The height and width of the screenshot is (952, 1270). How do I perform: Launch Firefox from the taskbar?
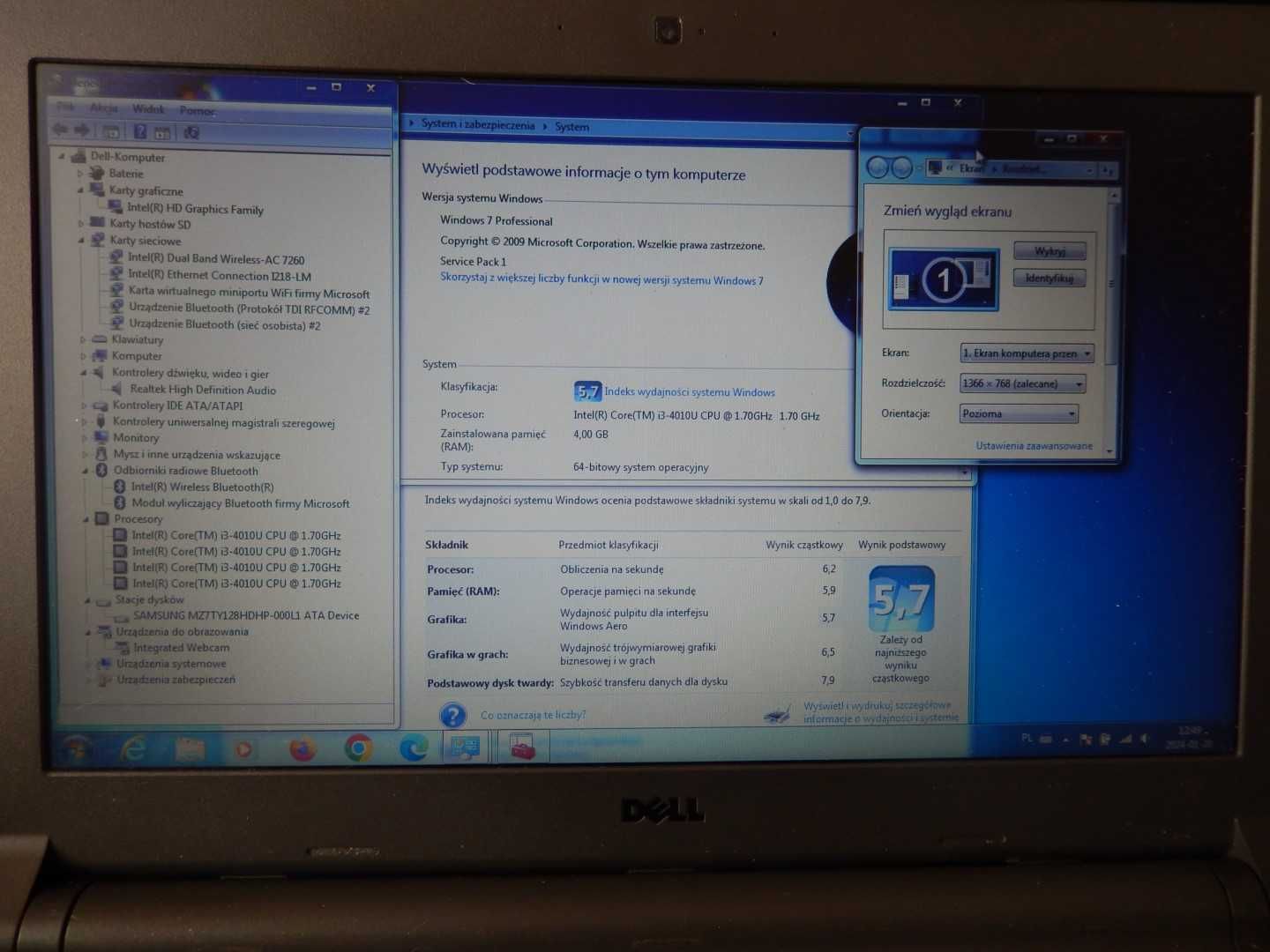pyautogui.click(x=303, y=749)
